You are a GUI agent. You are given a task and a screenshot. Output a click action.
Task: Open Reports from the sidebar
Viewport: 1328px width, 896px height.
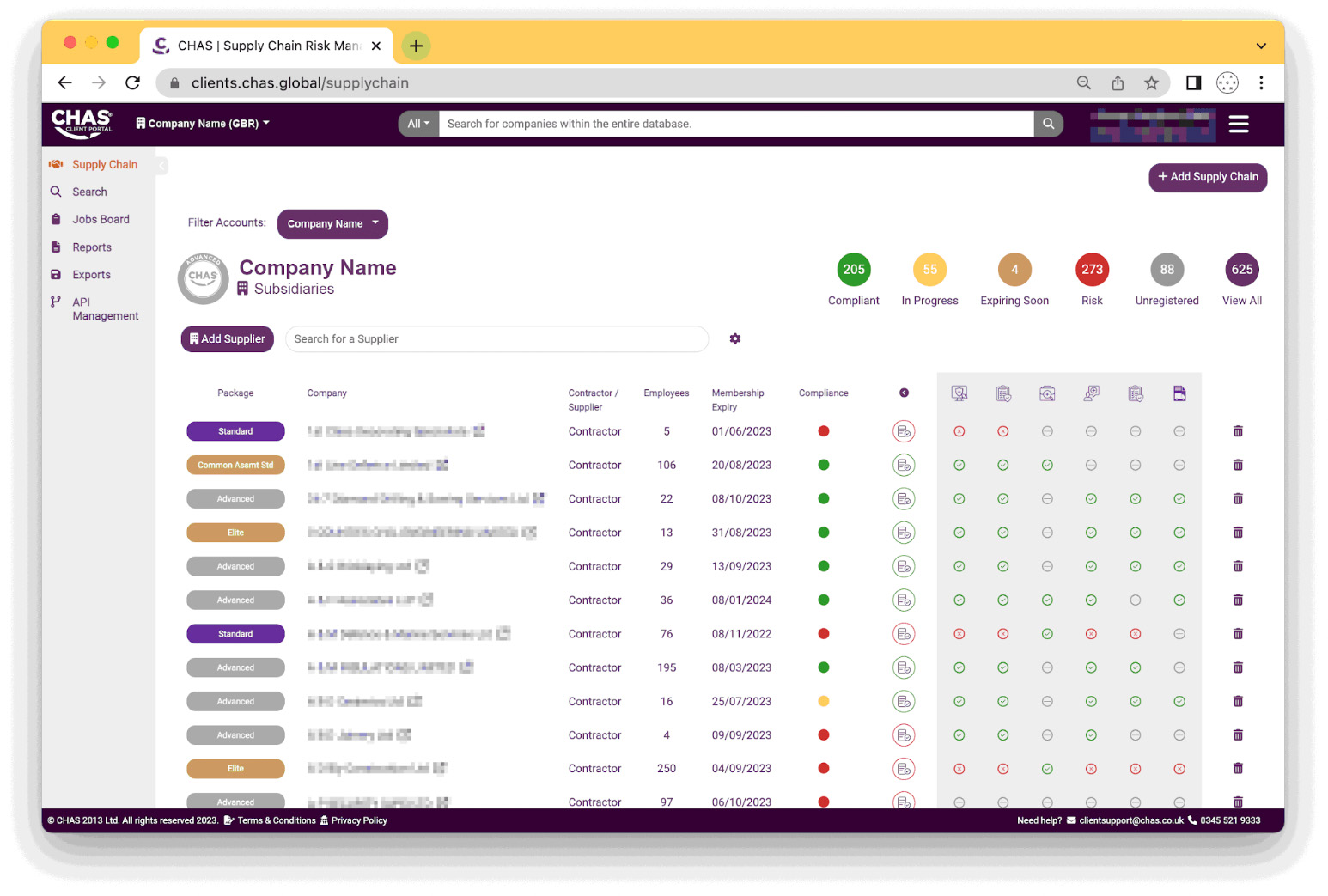(x=92, y=247)
